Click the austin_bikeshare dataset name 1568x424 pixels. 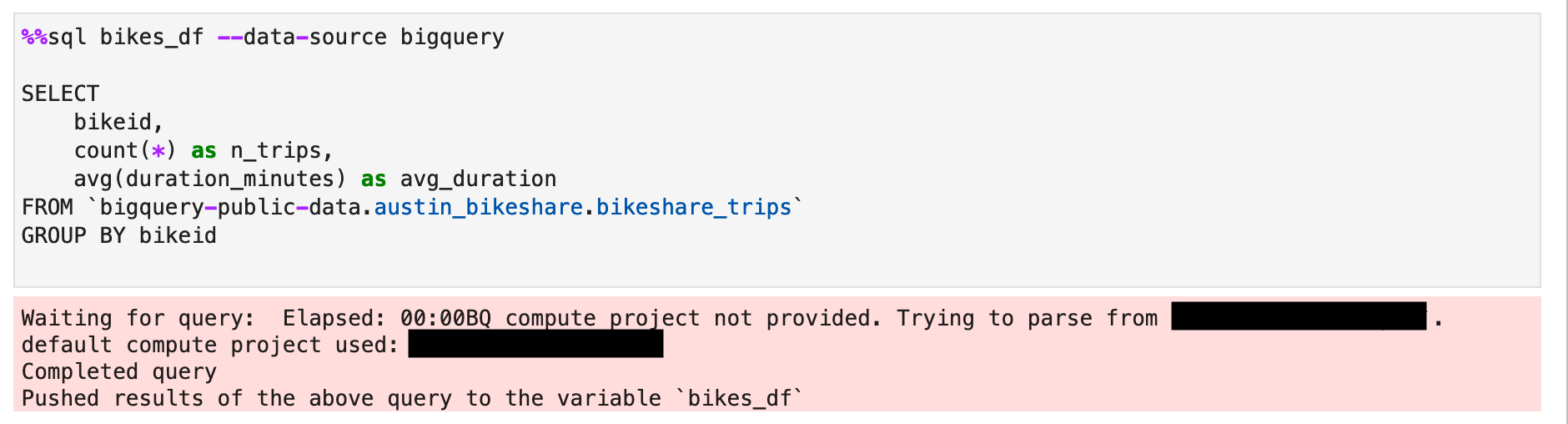pos(479,207)
